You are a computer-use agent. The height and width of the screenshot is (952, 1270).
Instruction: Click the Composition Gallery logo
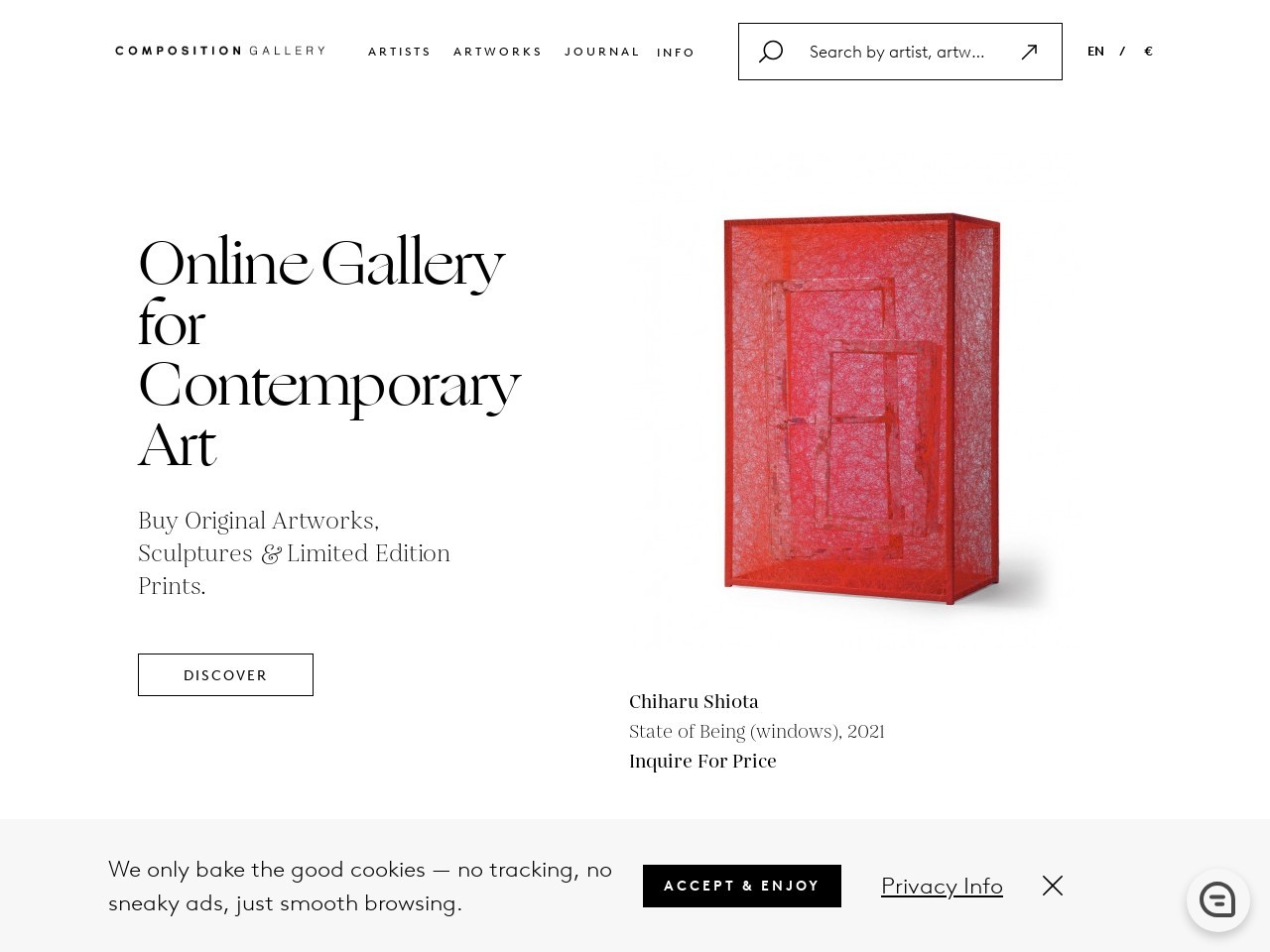point(220,51)
